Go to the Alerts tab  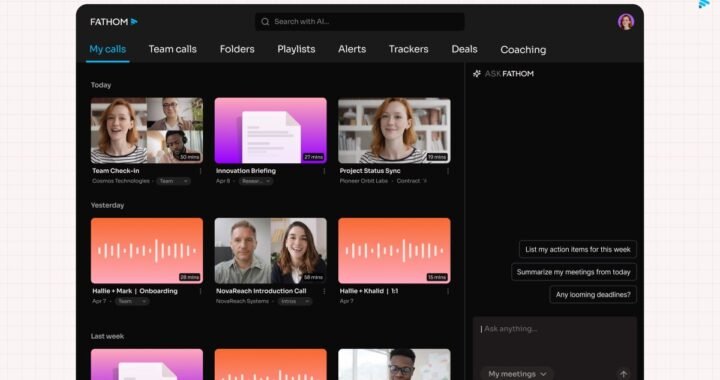(352, 49)
